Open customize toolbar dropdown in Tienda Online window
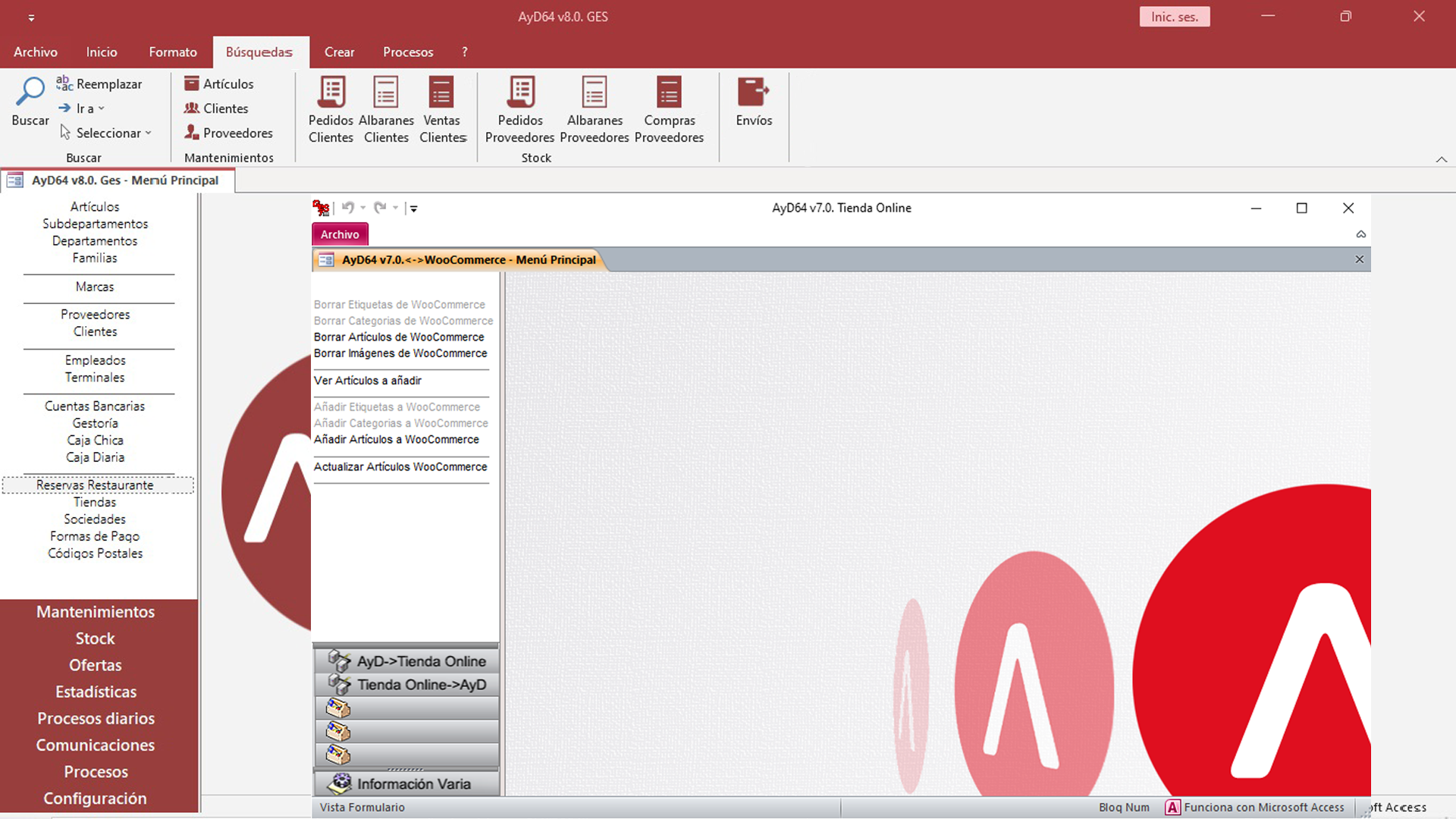 pos(413,208)
